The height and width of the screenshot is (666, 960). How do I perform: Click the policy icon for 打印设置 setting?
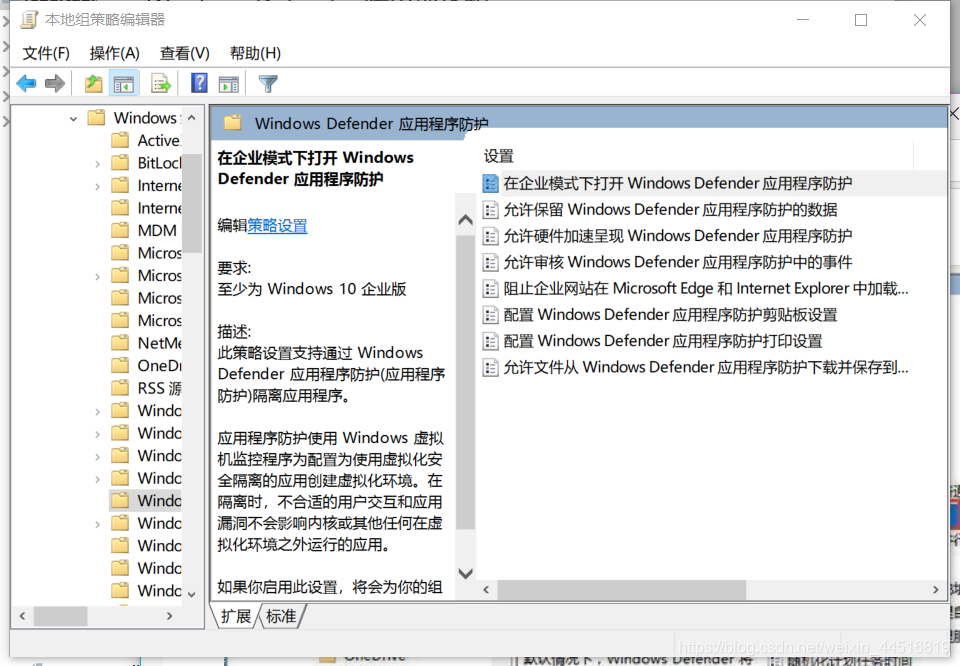(x=490, y=341)
